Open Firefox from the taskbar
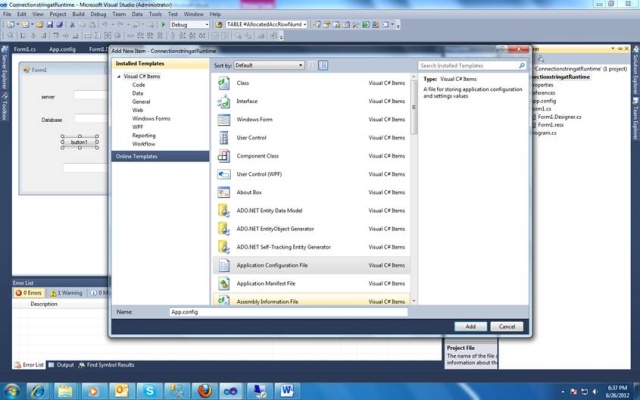This screenshot has height=400, width=640. (205, 391)
